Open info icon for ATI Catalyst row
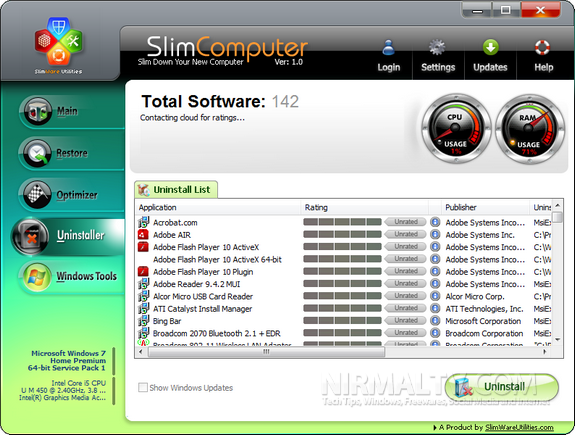The height and width of the screenshot is (435, 575). (435, 308)
